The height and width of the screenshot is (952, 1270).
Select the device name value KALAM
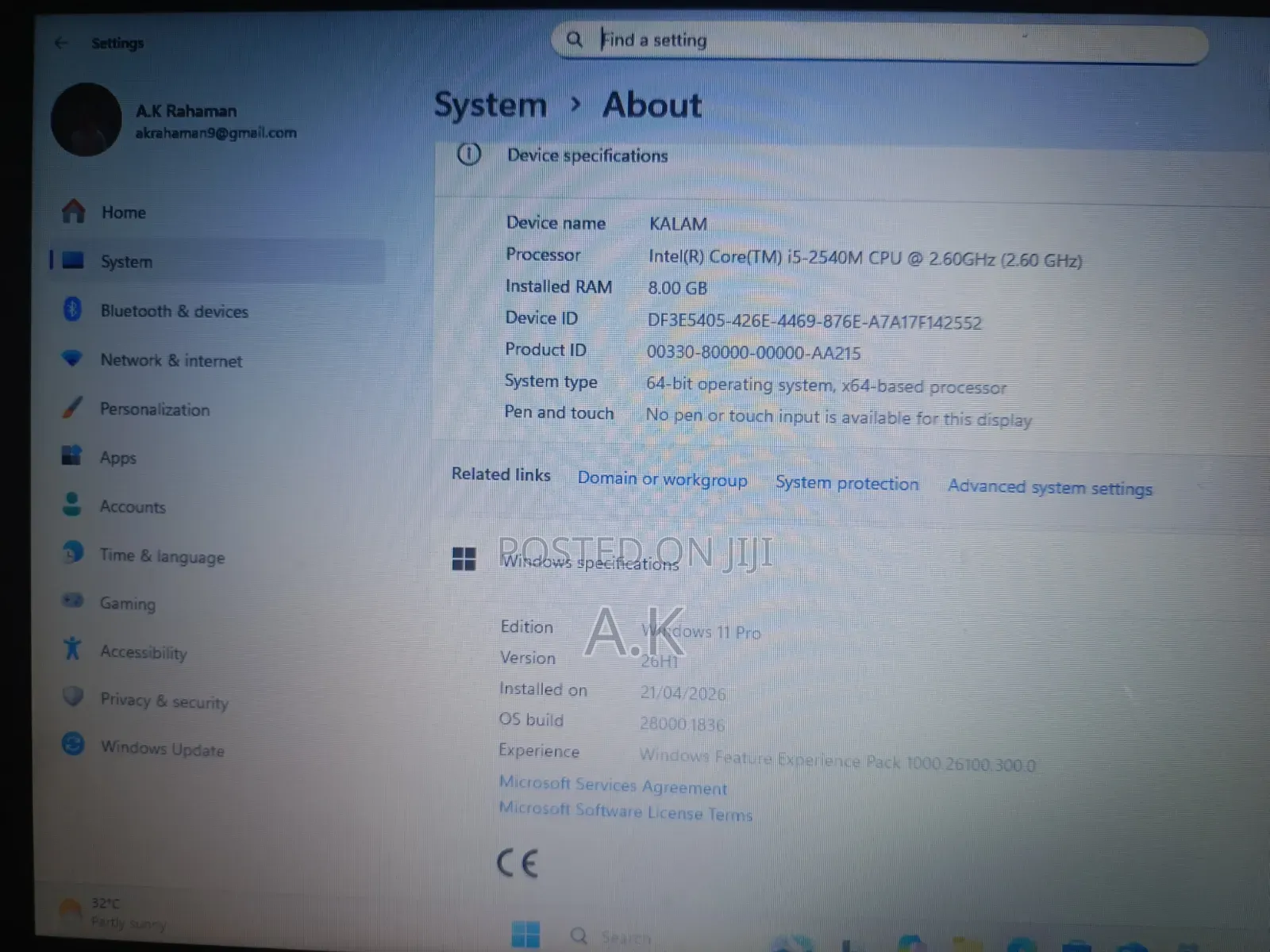pos(678,224)
